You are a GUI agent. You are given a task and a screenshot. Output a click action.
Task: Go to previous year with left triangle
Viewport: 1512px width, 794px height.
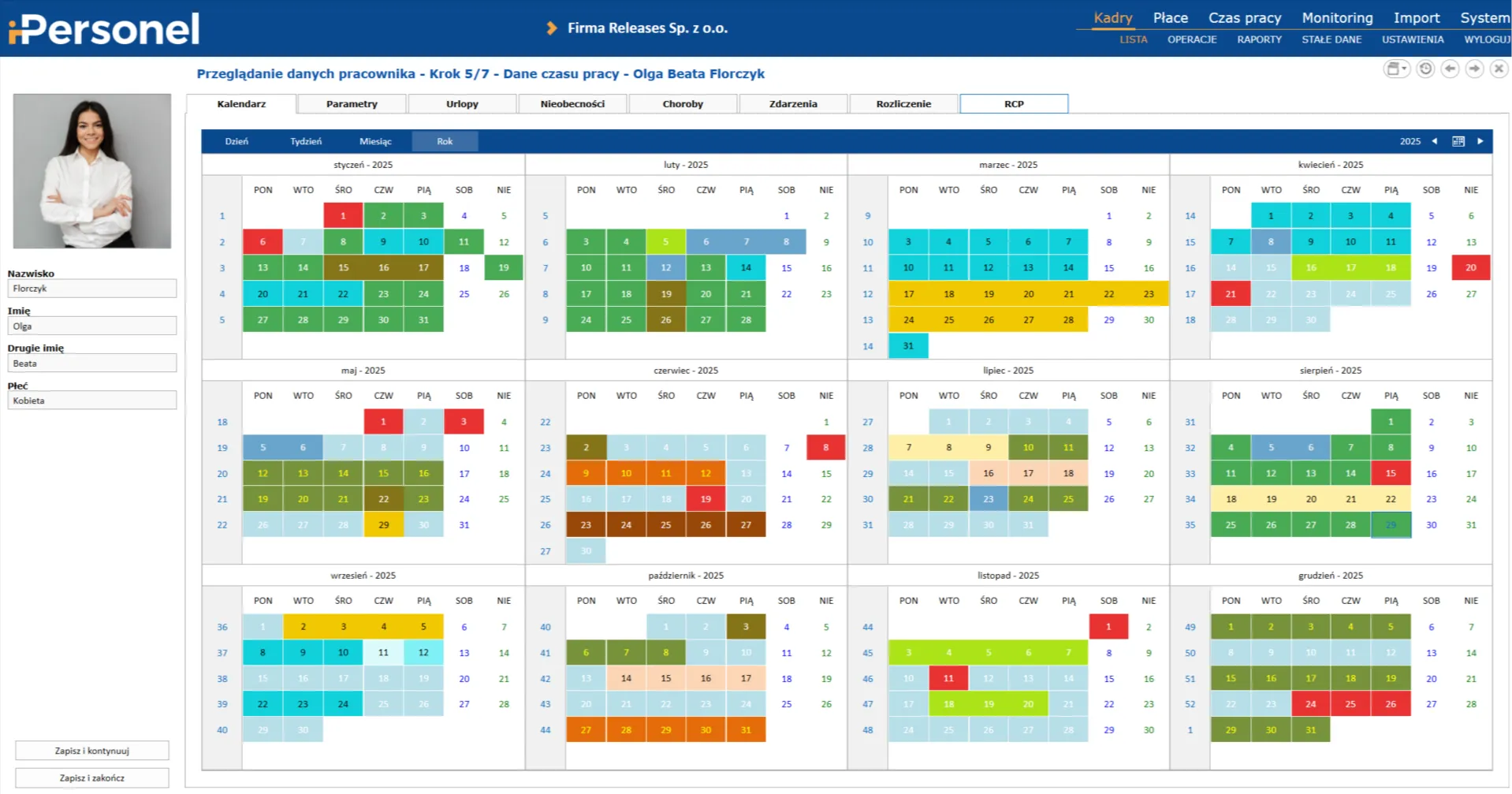tap(1435, 141)
